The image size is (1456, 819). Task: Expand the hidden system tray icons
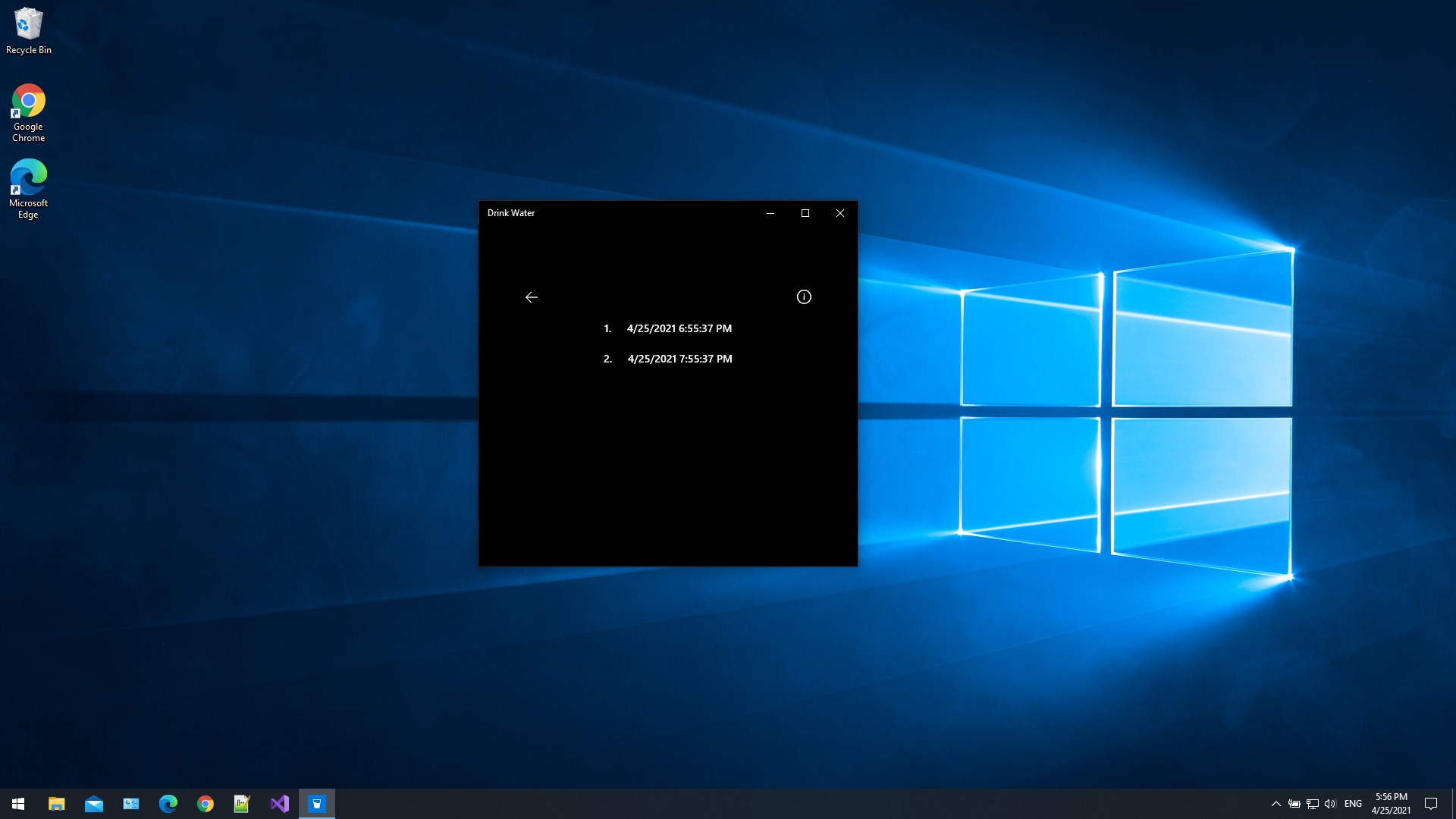(x=1276, y=804)
